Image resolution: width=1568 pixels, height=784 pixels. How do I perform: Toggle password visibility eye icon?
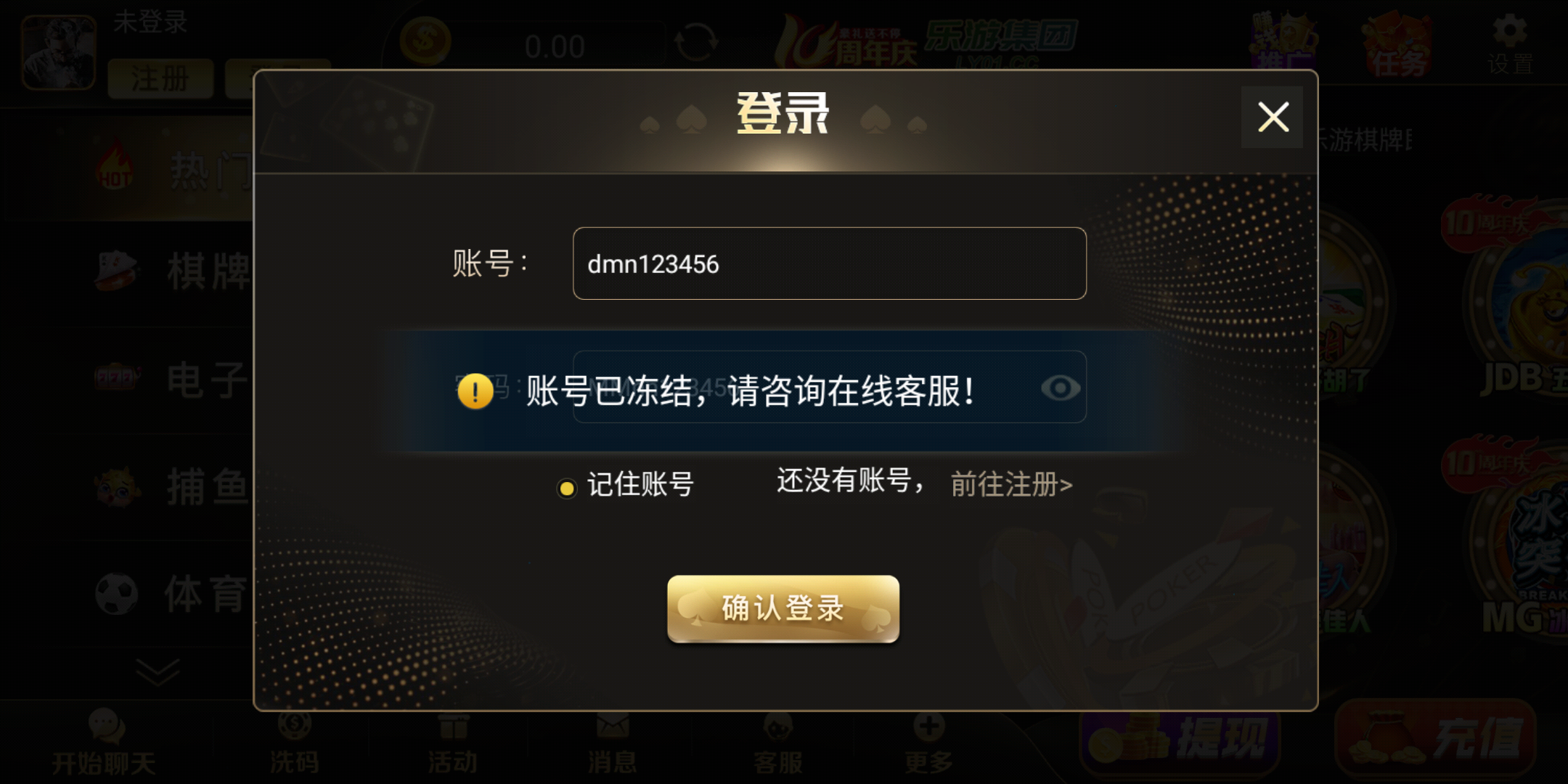pyautogui.click(x=1060, y=388)
